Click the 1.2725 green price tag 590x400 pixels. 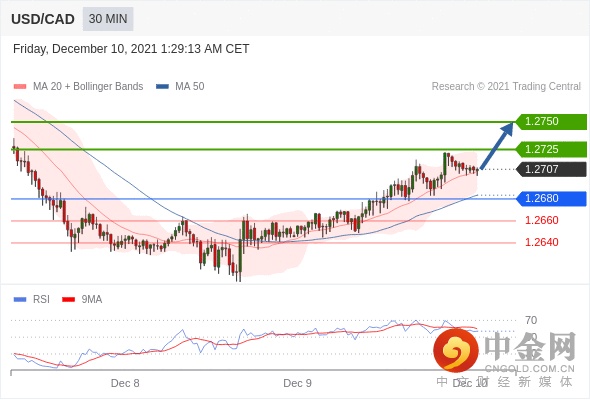click(551, 149)
